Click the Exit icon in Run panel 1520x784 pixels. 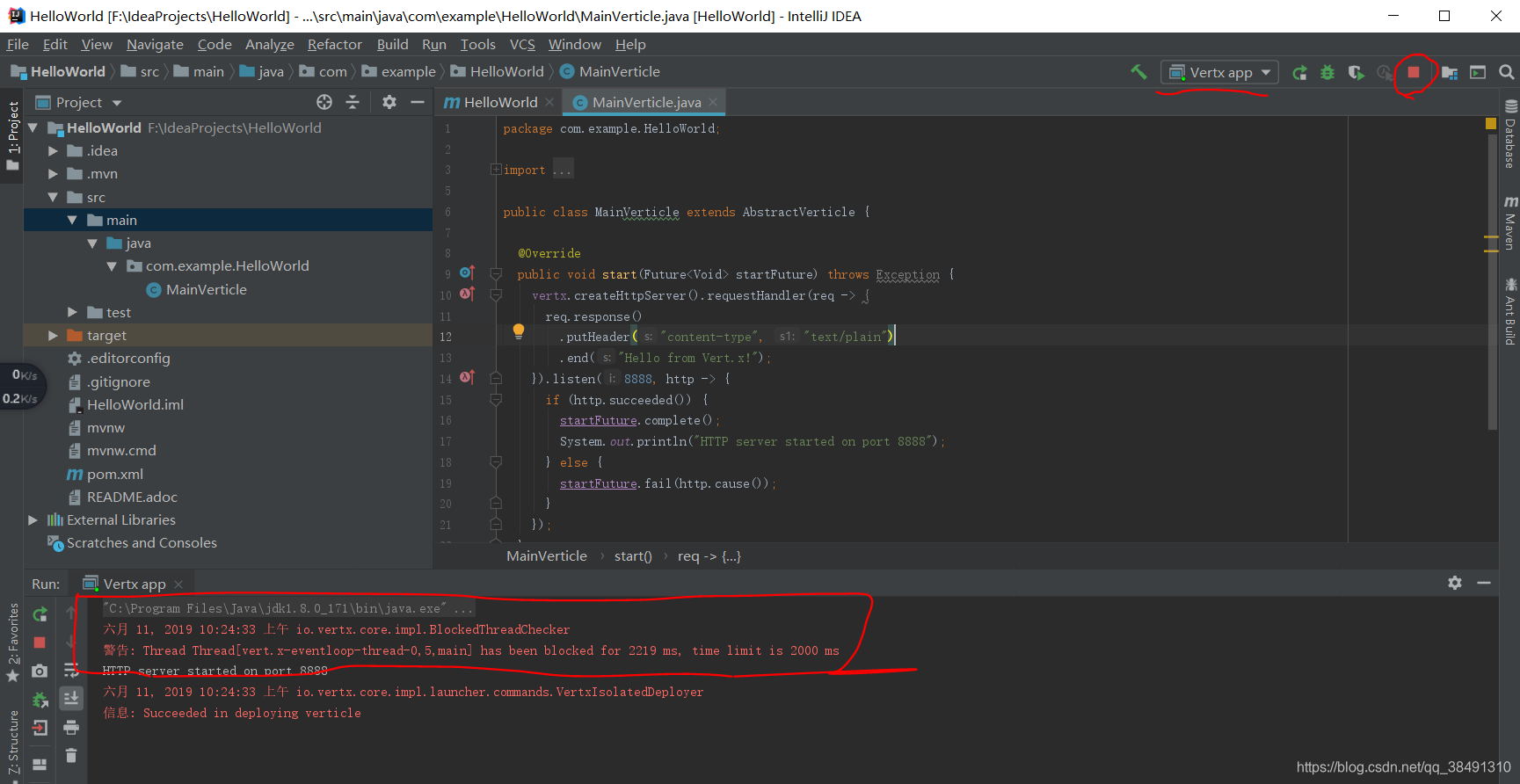pyautogui.click(x=40, y=728)
